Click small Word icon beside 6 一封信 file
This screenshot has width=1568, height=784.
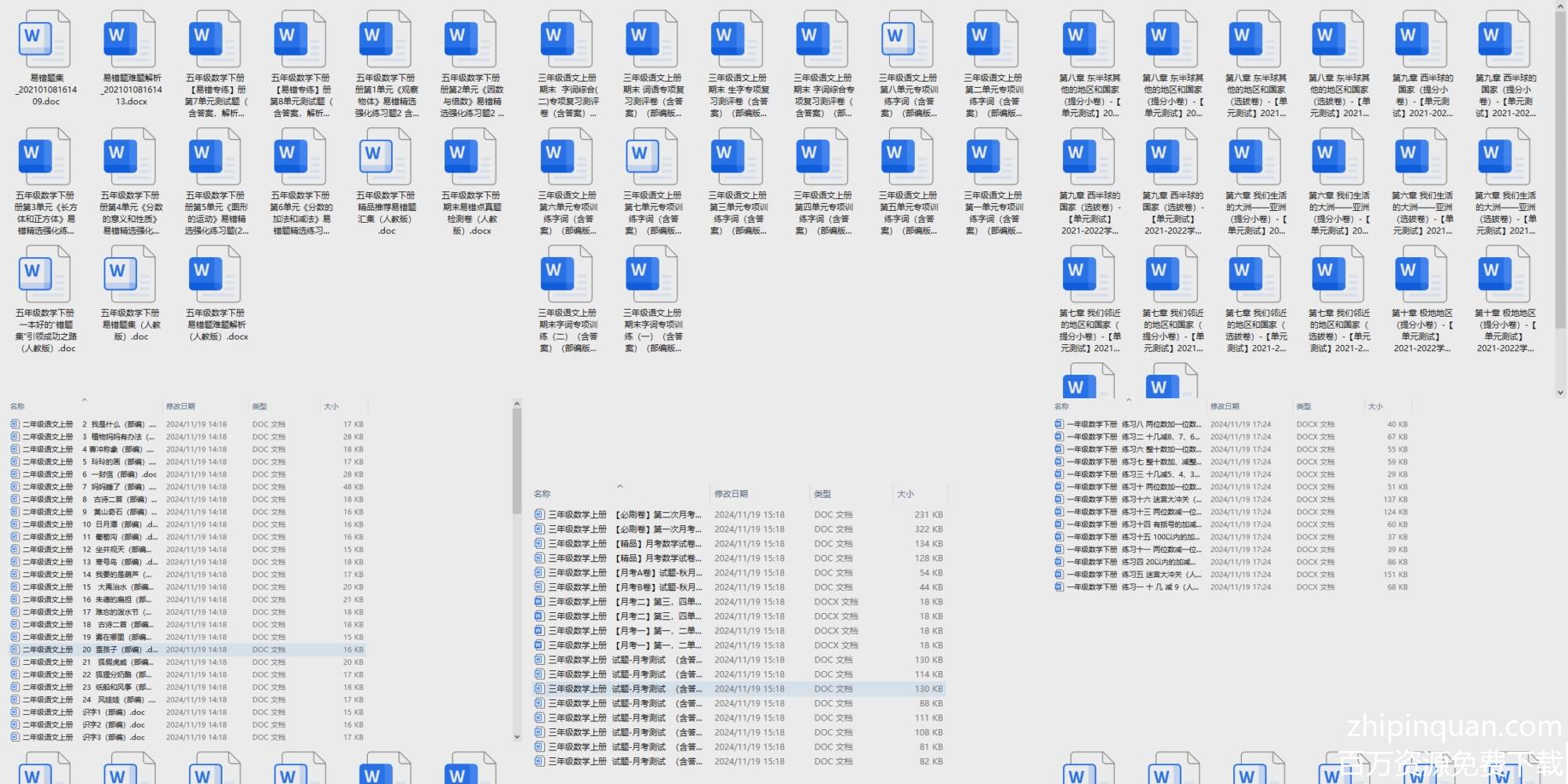(15, 474)
